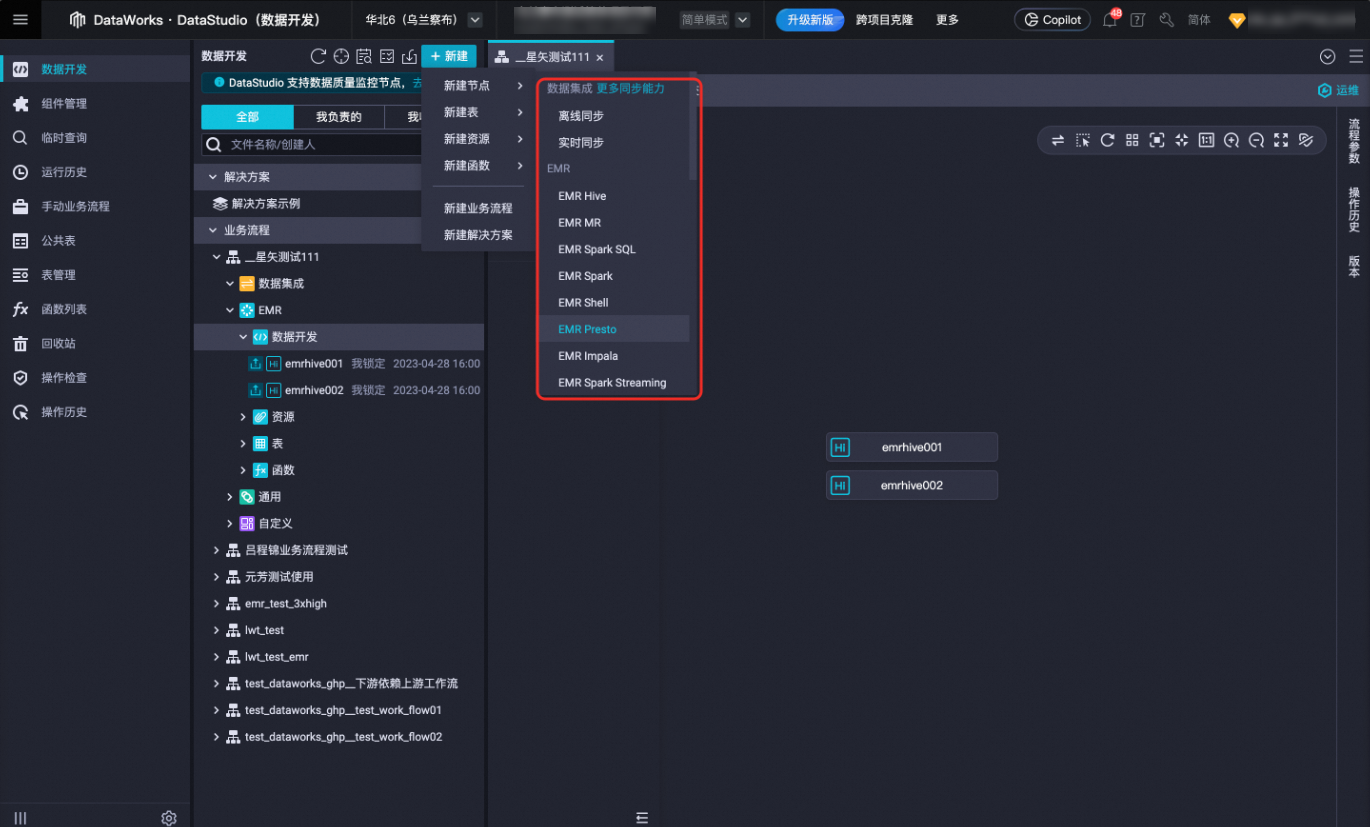Click the circled down-arrow icon at top right
This screenshot has width=1370, height=827.
pos(1327,56)
